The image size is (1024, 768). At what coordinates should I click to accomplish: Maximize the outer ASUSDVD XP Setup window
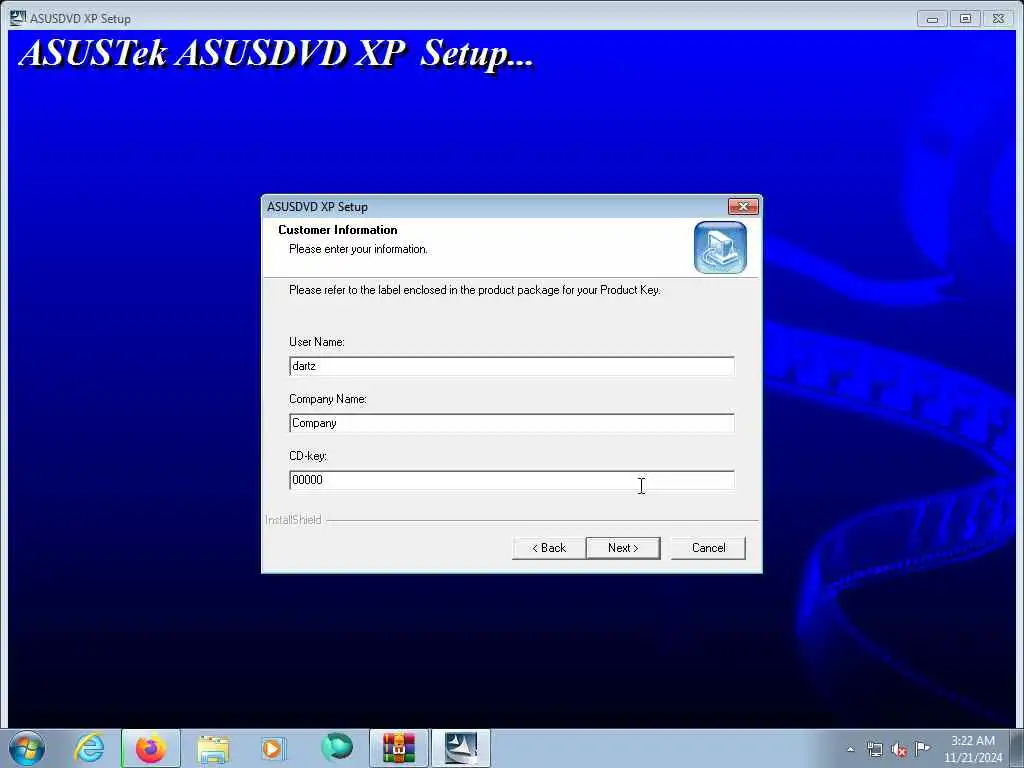965,19
